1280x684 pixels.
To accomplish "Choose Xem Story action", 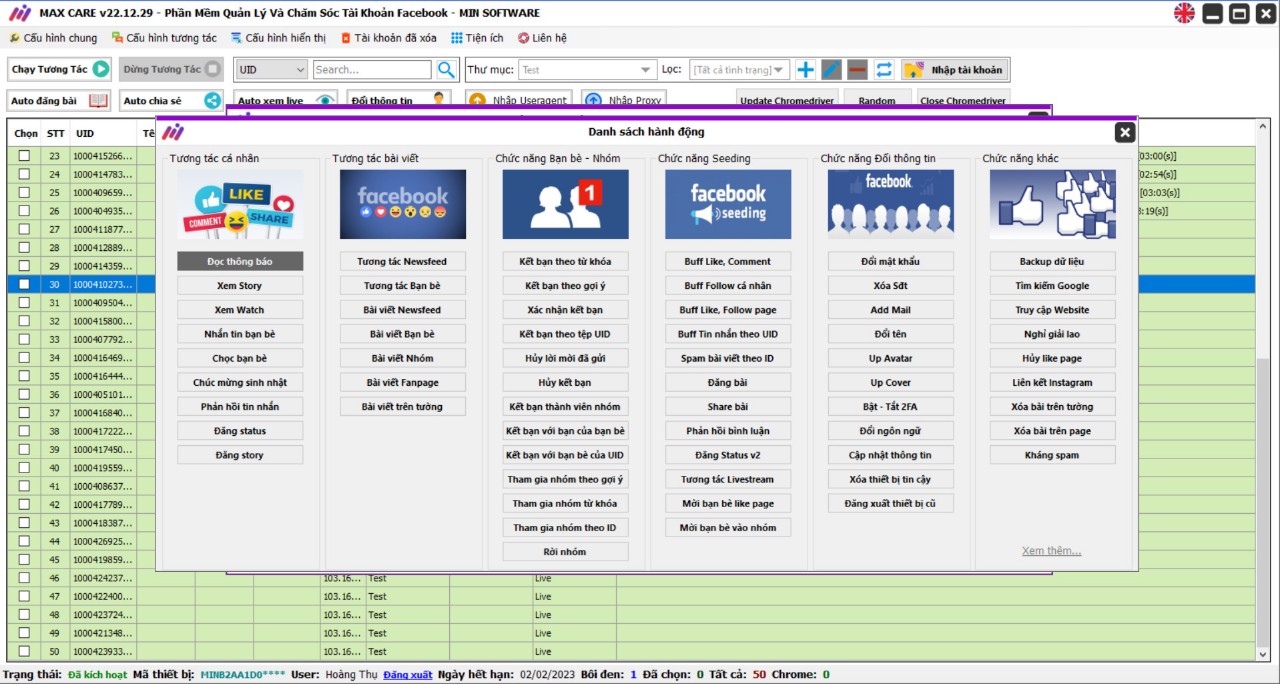I will 240,285.
